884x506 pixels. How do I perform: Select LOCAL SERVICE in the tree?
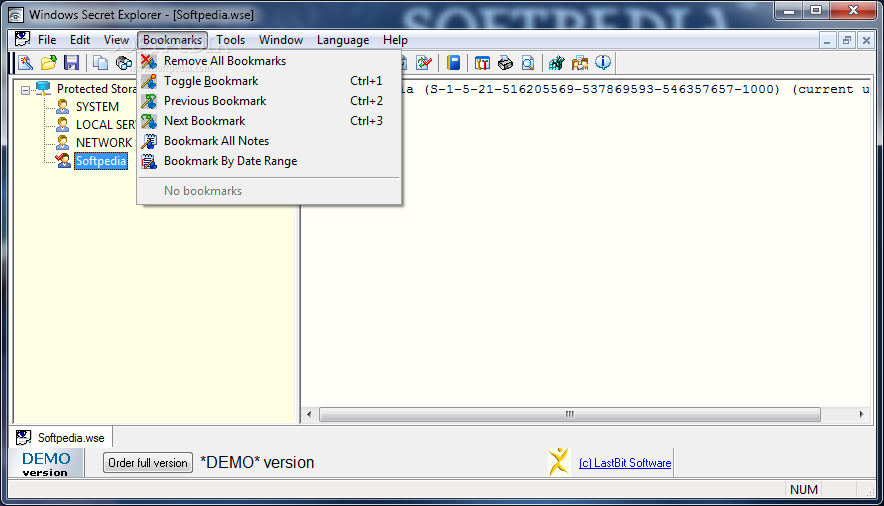pyautogui.click(x=106, y=125)
